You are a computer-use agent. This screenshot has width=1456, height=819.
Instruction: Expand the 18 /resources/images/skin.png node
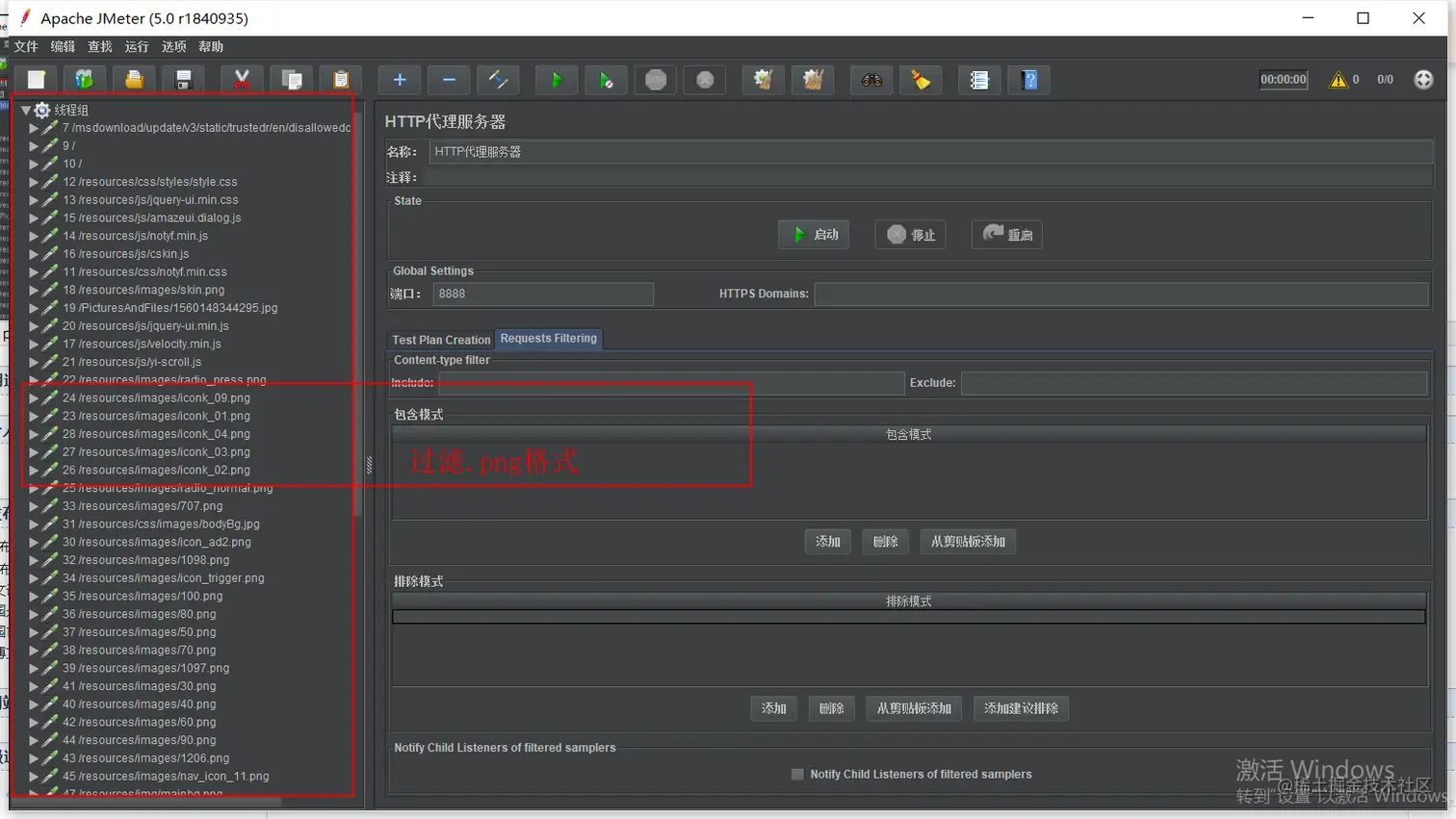click(x=34, y=290)
